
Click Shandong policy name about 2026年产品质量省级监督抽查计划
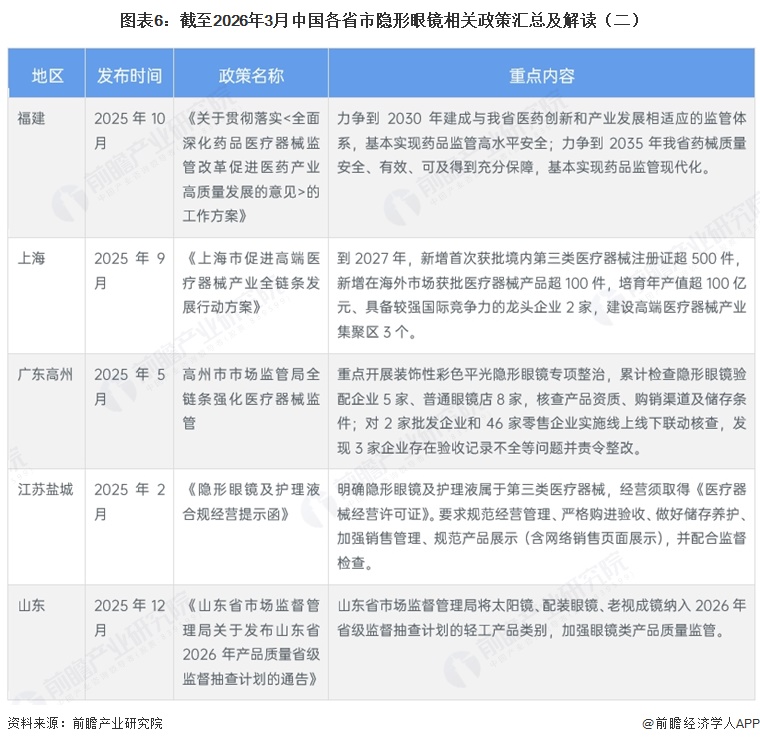click(251, 642)
